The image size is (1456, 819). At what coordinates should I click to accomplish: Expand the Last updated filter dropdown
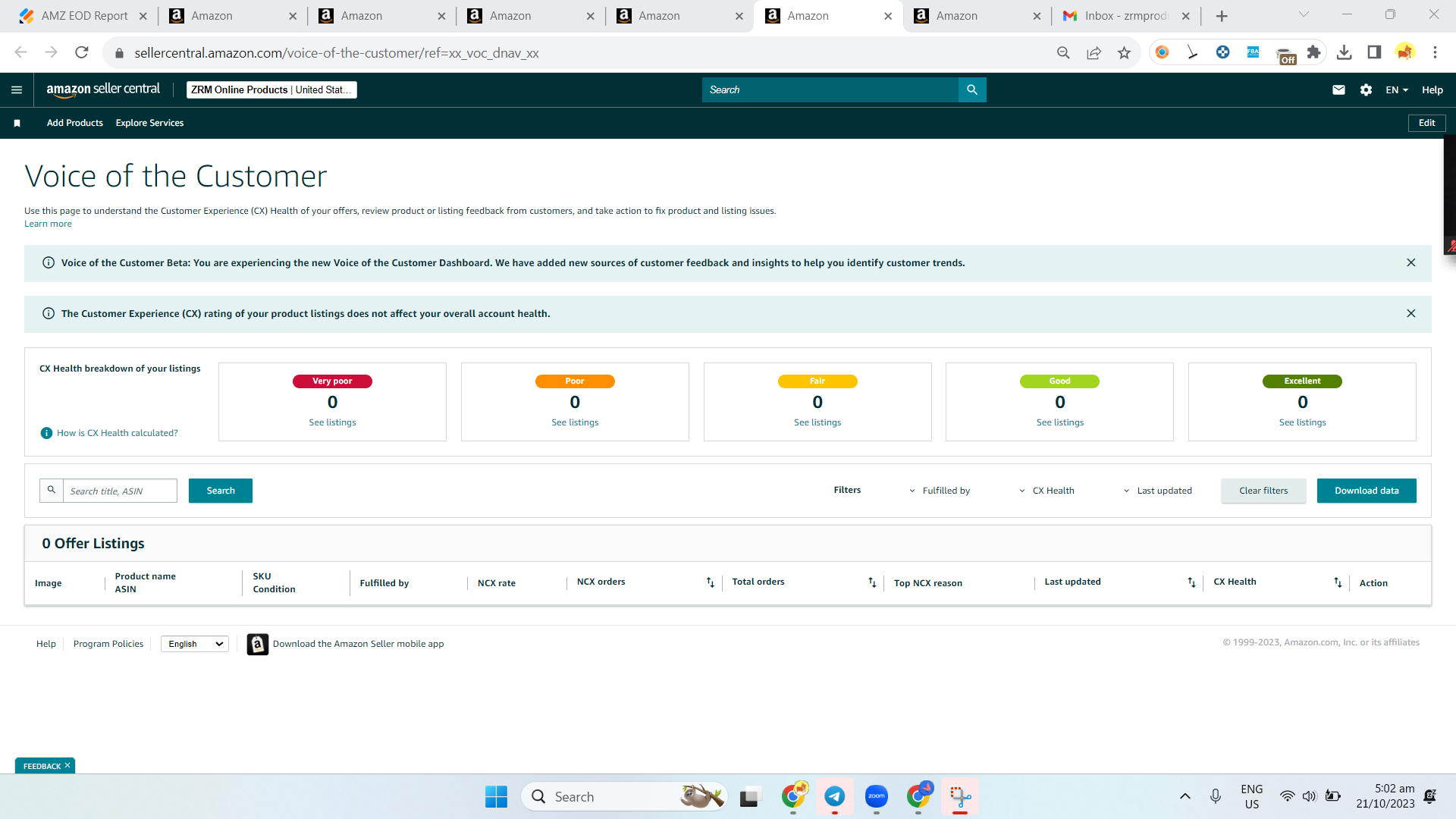[1157, 491]
